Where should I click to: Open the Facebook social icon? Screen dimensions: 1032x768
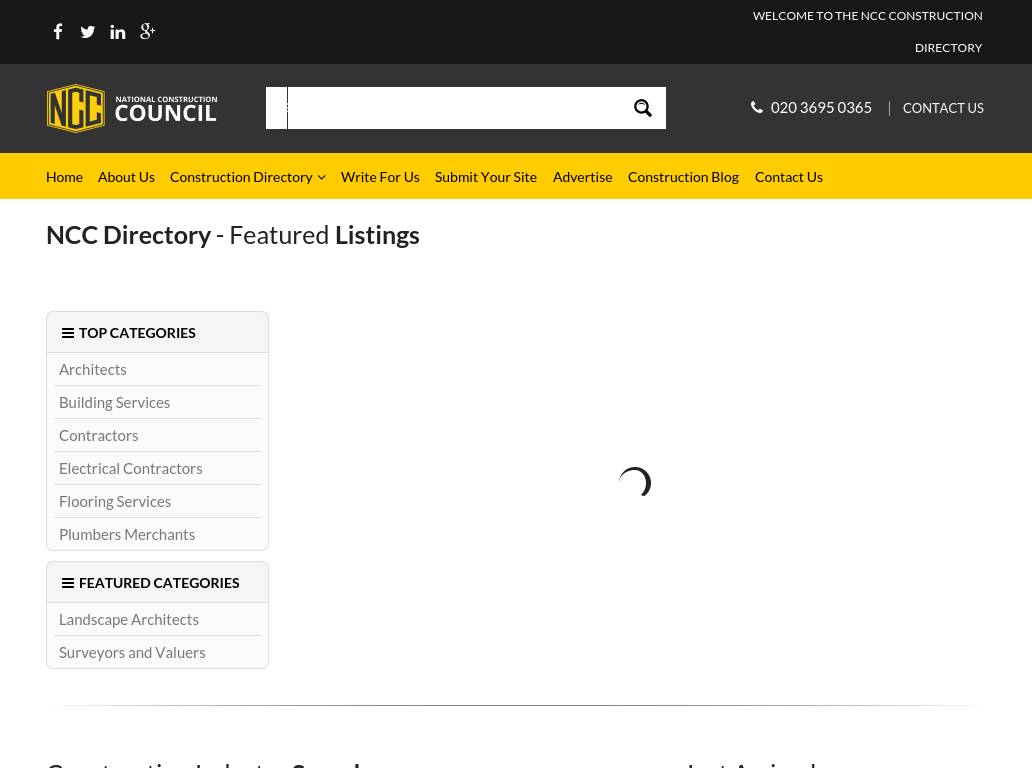click(x=58, y=32)
